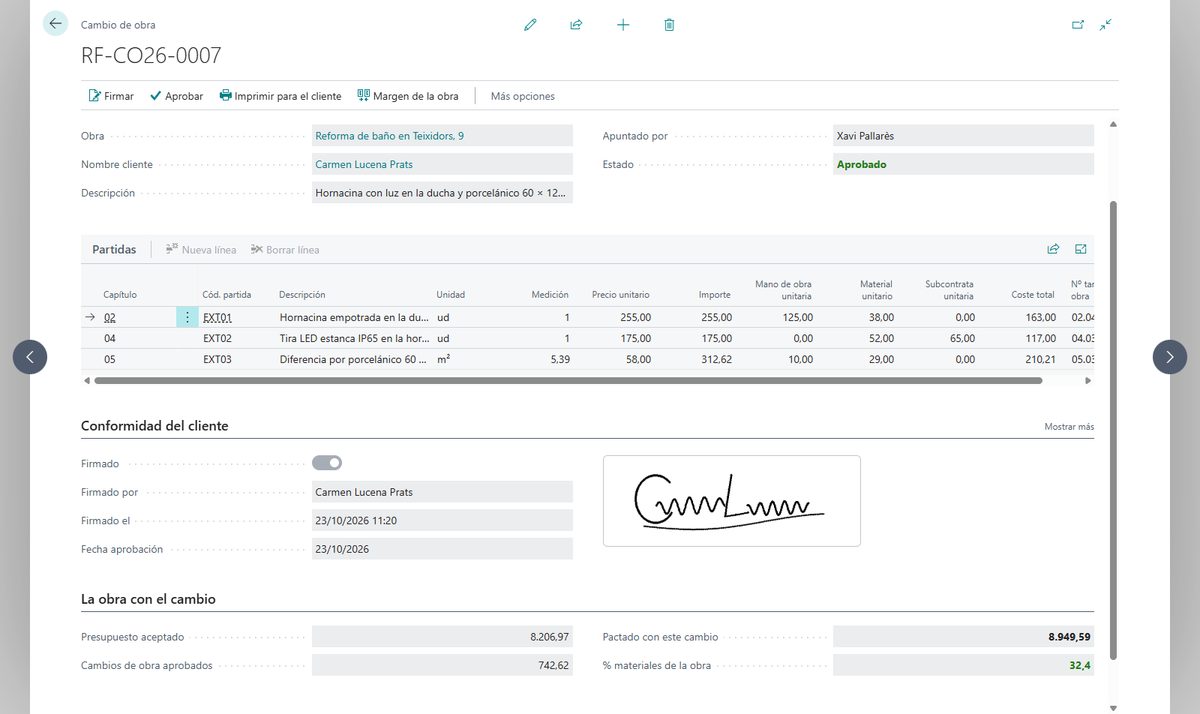Expand Mostrar más in Conformidad del cliente
1200x714 pixels.
point(1069,427)
